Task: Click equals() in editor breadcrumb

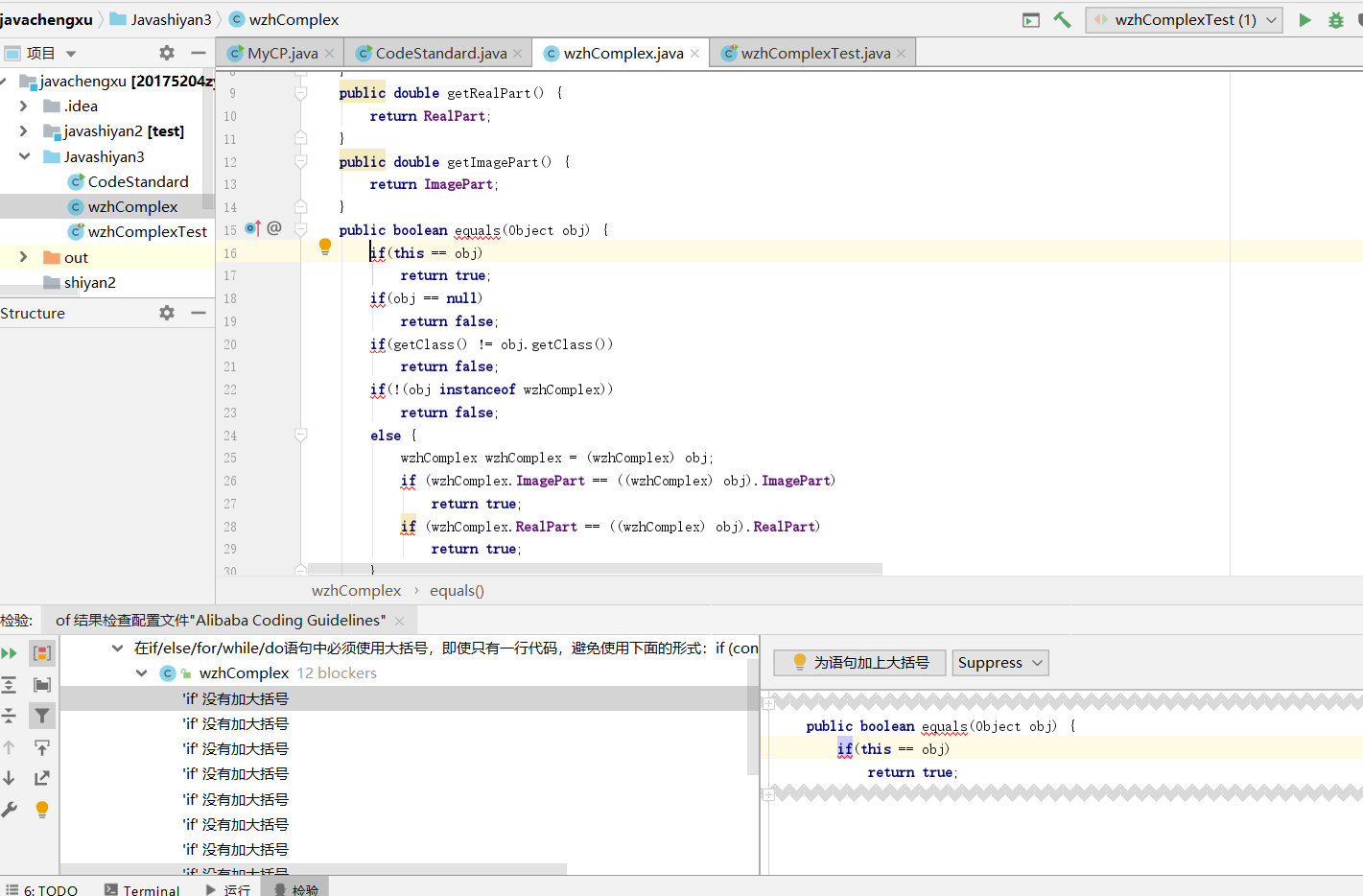Action: click(457, 591)
